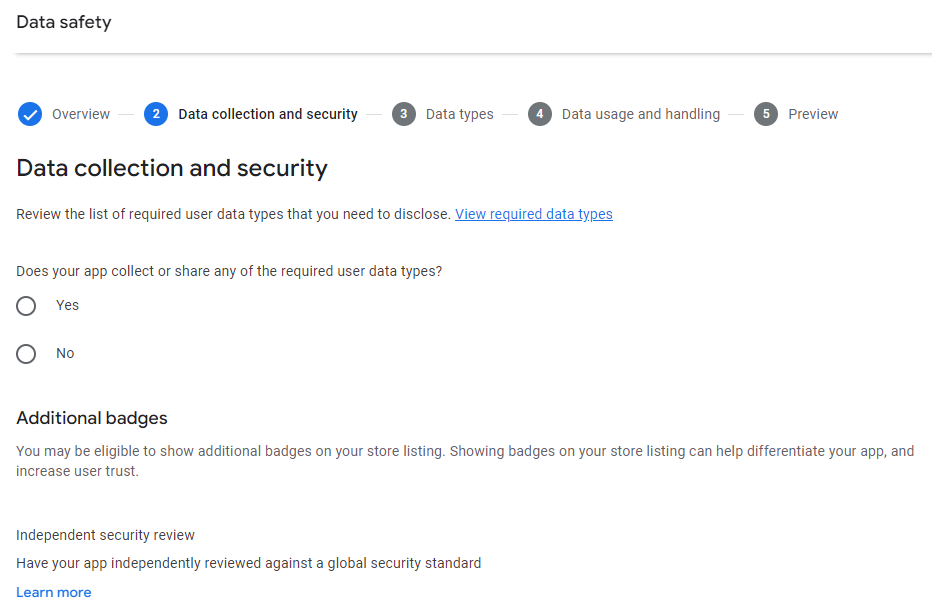Click the step 2 number circle

coord(156,114)
